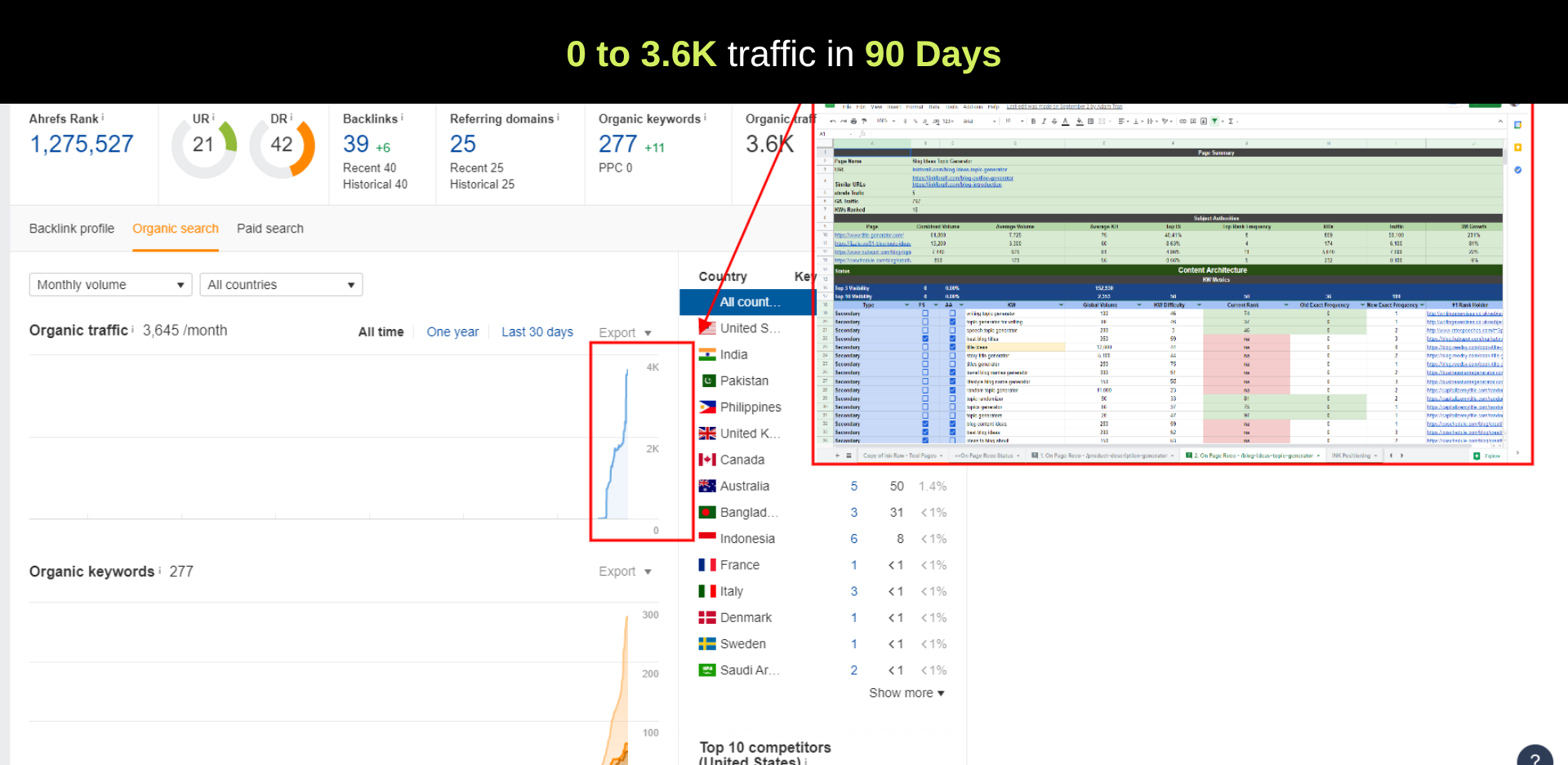This screenshot has width=1568, height=765.
Task: Open text color picker in spreadsheet toolbar
Action: pyautogui.click(x=1065, y=121)
